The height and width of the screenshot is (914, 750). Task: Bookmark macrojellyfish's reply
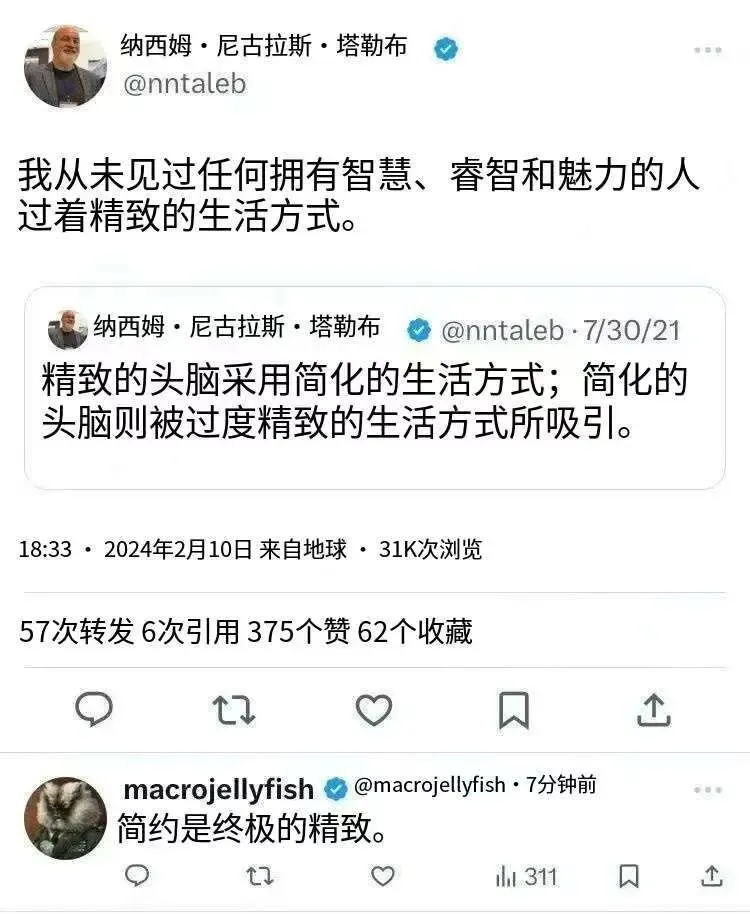point(629,876)
